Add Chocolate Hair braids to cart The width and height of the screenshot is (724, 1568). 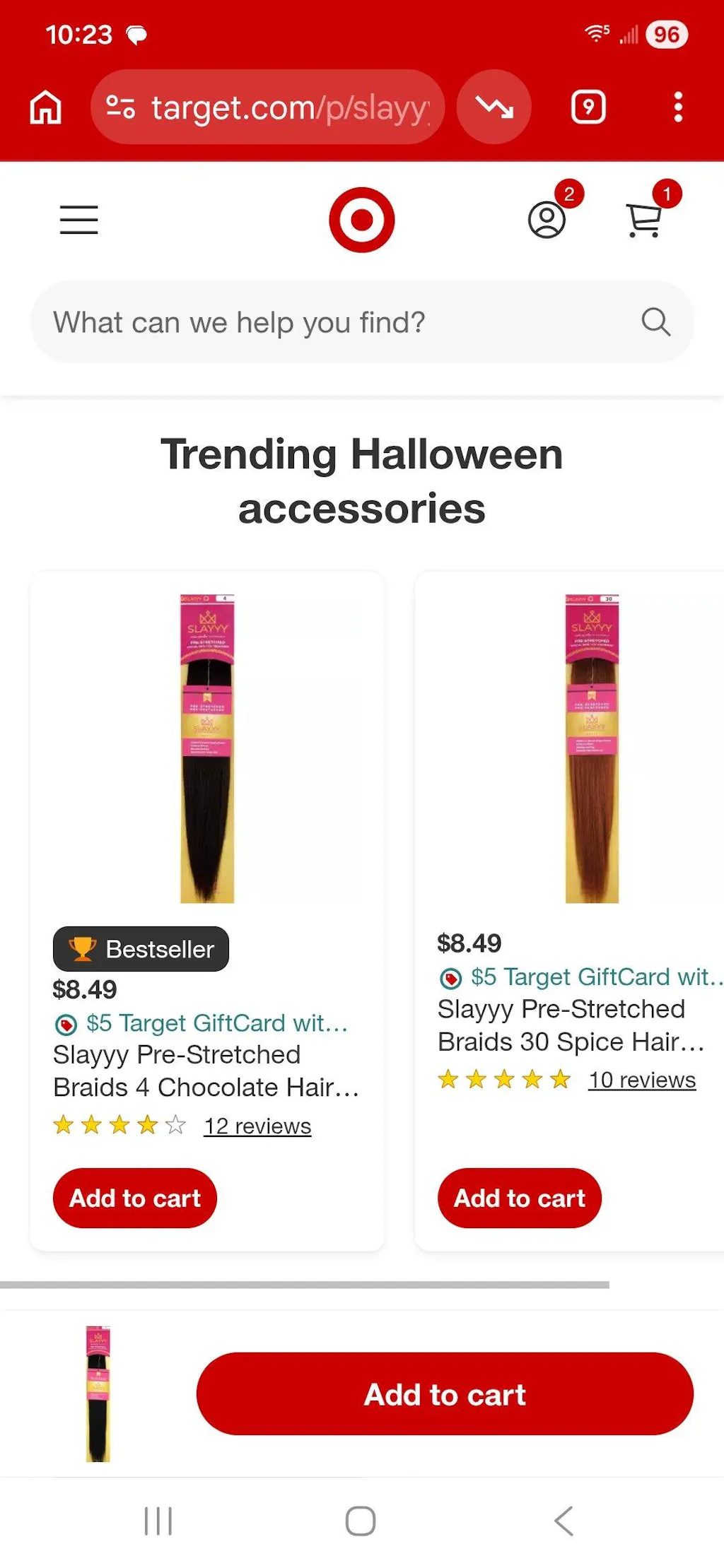[135, 1198]
